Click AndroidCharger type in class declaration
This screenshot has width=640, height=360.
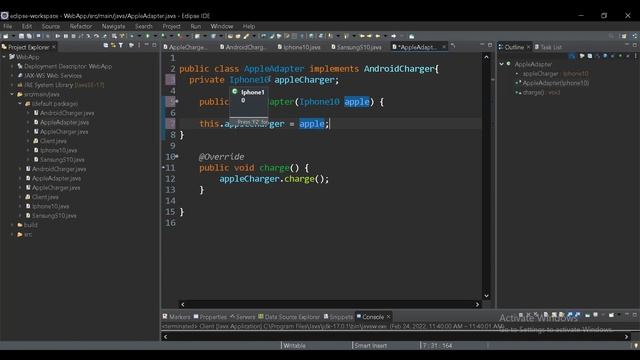399,69
